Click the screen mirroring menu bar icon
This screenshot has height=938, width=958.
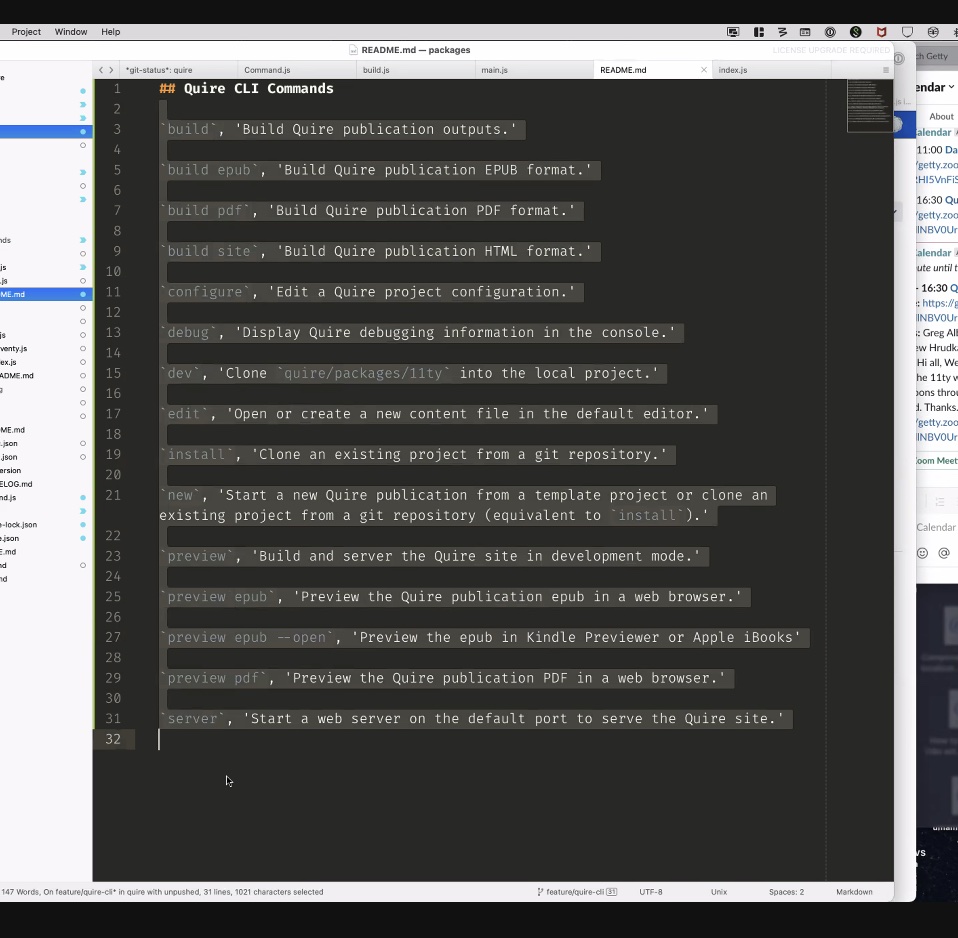733,32
